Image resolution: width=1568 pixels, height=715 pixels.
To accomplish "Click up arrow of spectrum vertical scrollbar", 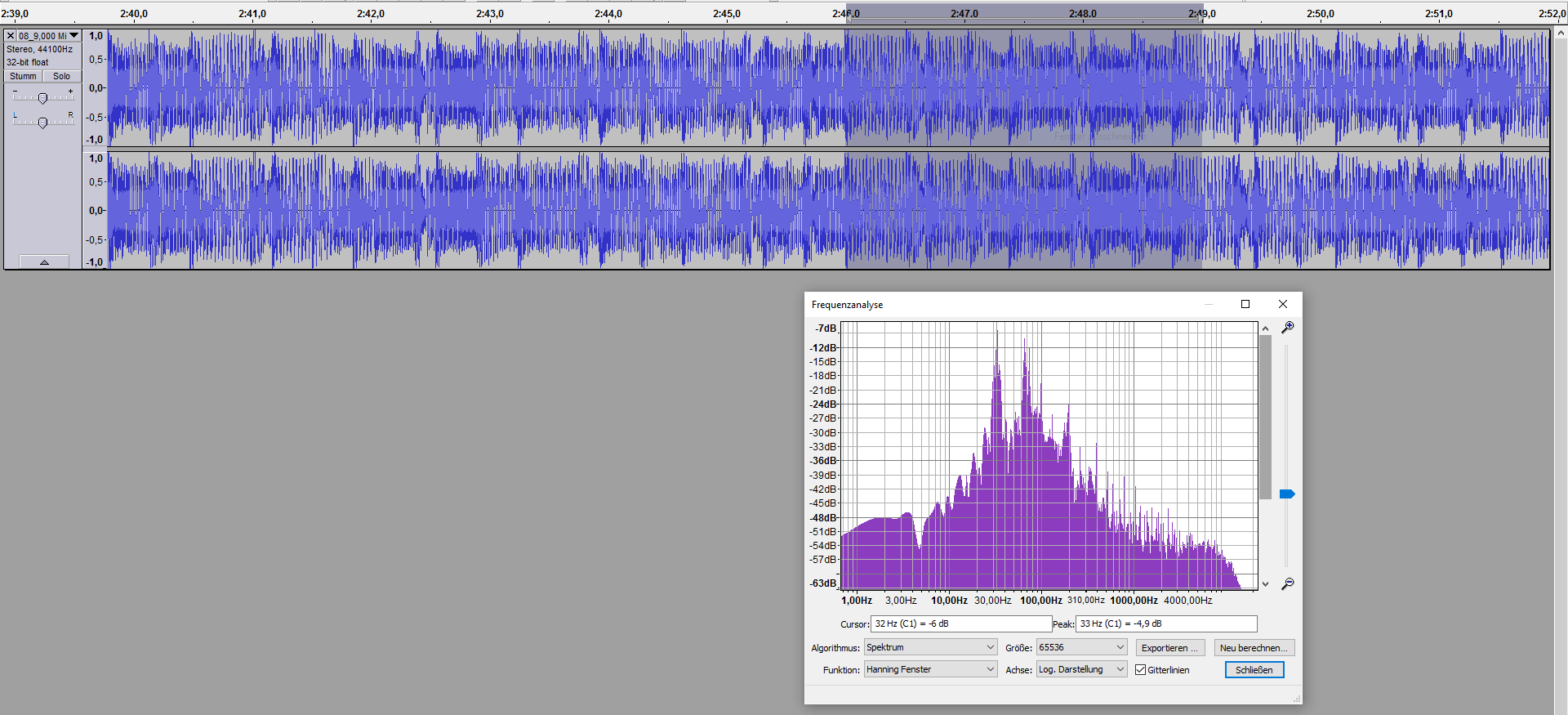I will coord(1265,328).
